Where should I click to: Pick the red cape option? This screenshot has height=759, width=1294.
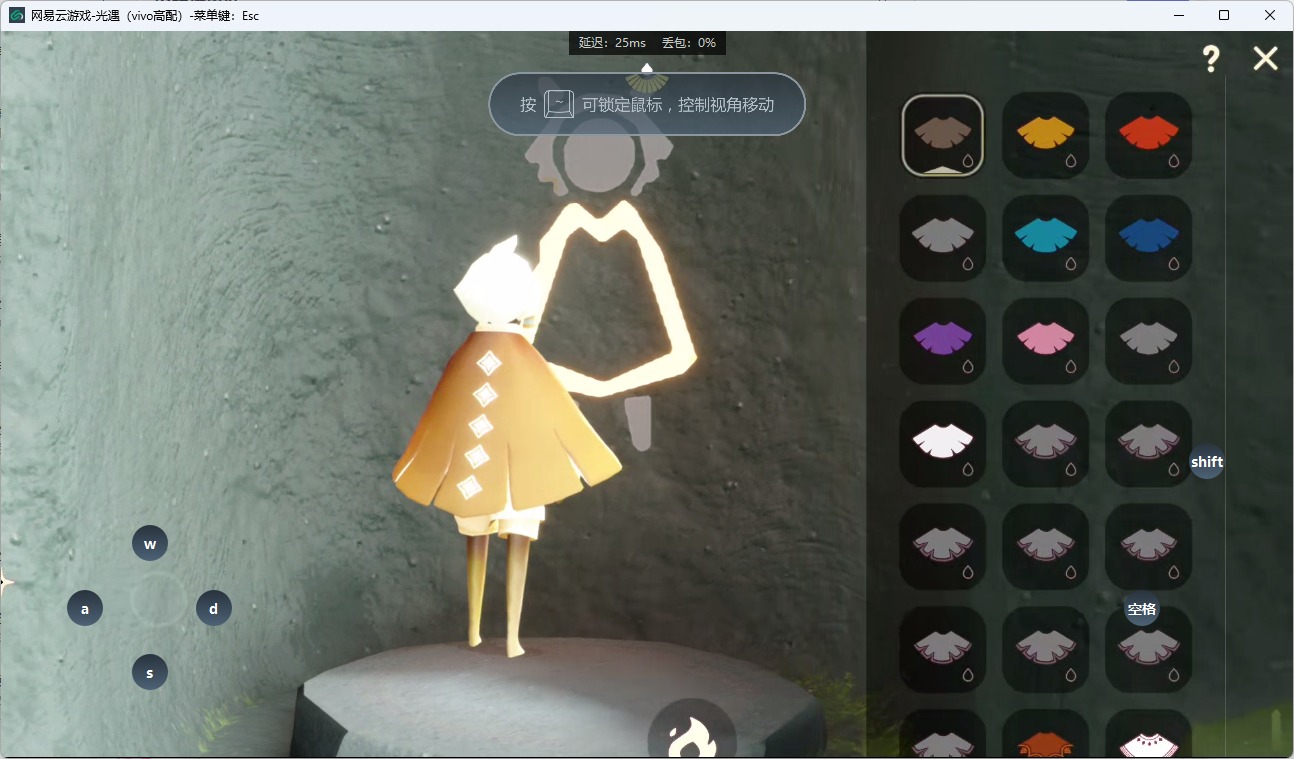click(1148, 135)
